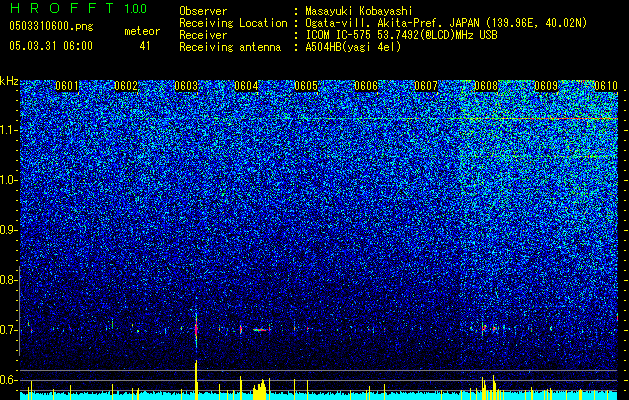629x400 pixels.
Task: Click the HROFFT program title text
Action: point(62,8)
